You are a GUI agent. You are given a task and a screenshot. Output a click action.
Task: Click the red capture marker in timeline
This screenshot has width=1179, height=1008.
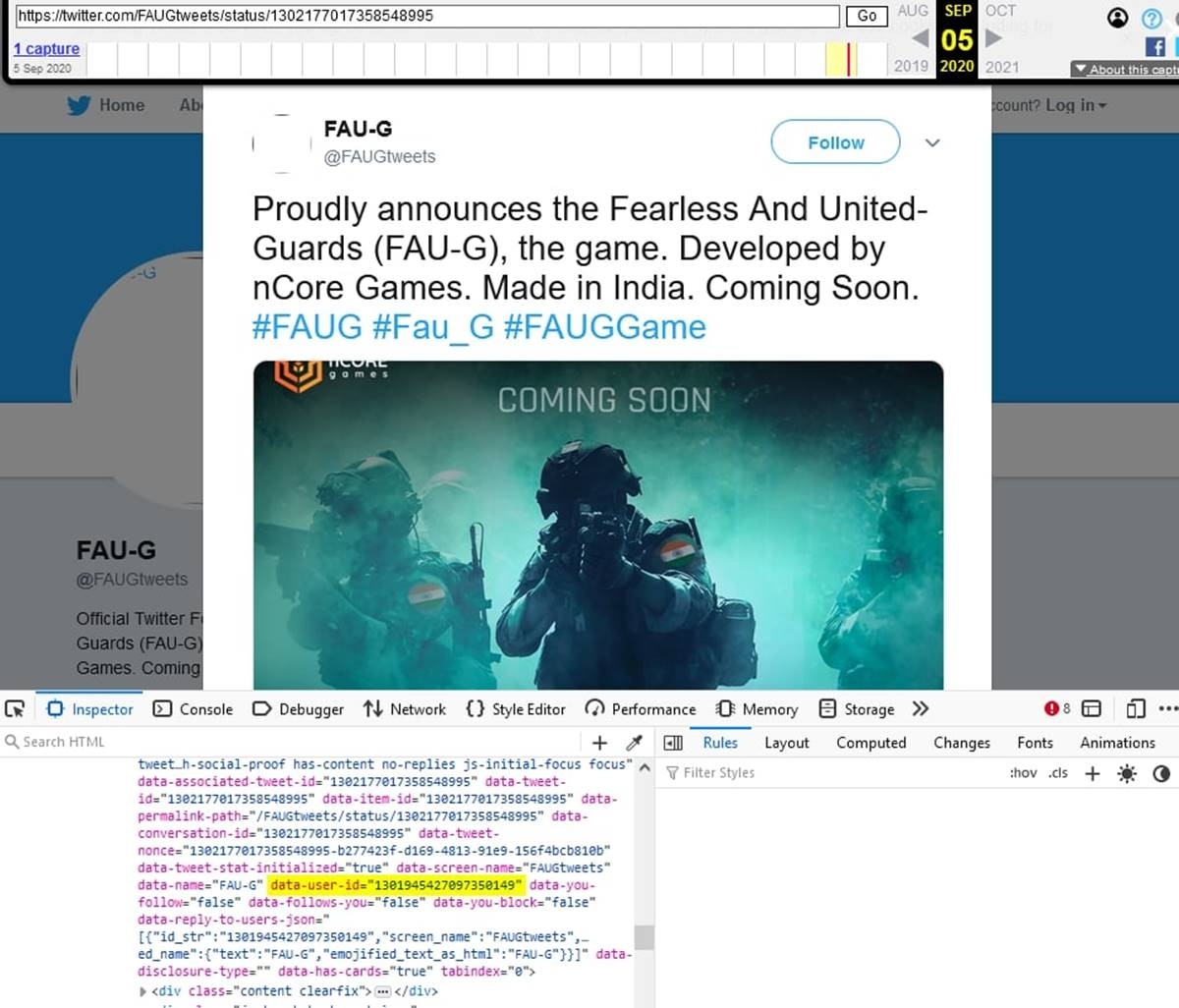coord(850,59)
